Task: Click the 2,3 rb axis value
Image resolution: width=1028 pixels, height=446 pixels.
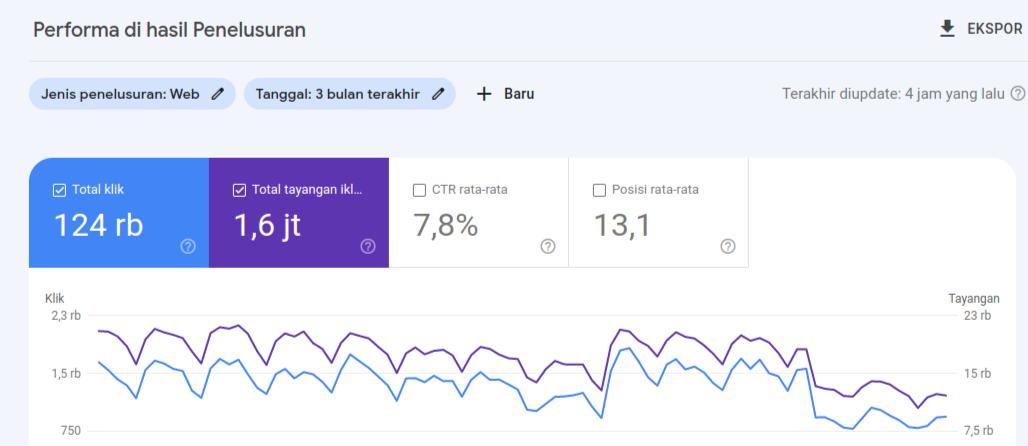Action: coord(66,316)
